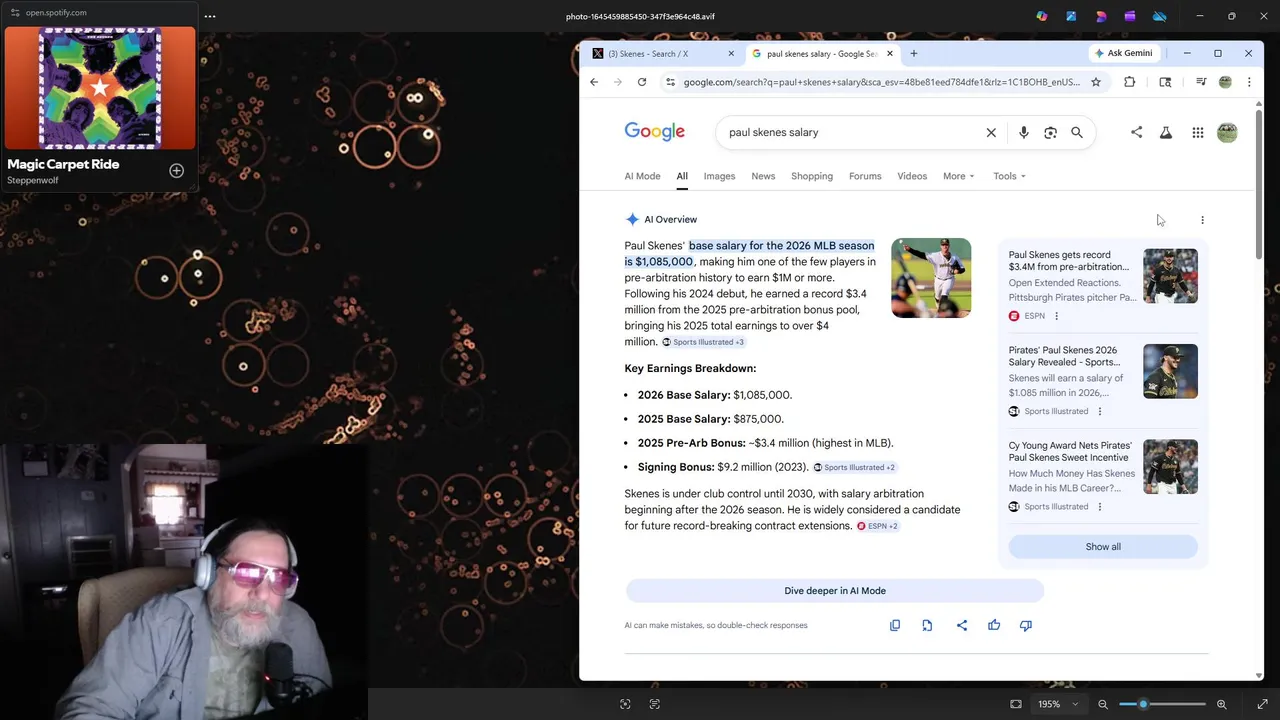Open Chrome media controls icon
1280x720 pixels.
click(1201, 82)
